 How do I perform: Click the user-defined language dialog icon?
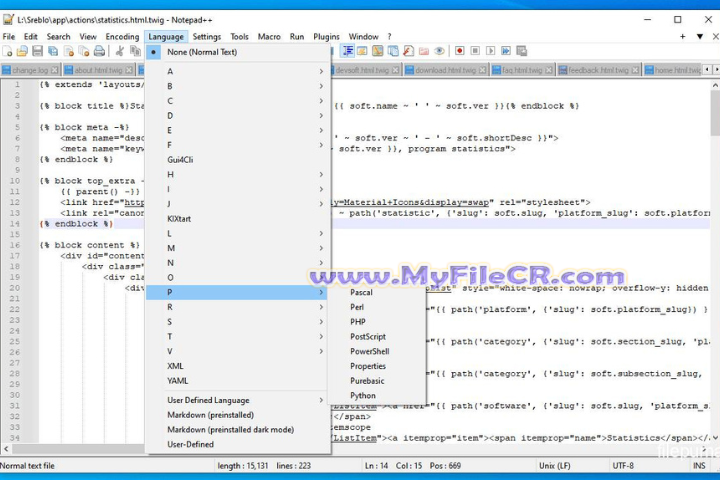point(362,51)
